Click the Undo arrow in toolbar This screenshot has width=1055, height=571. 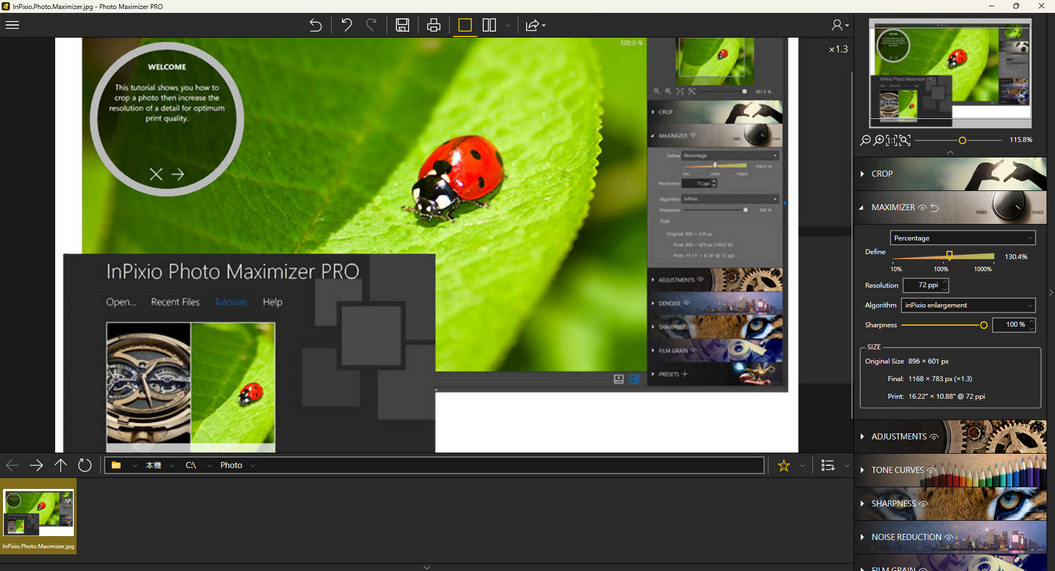pyautogui.click(x=346, y=25)
